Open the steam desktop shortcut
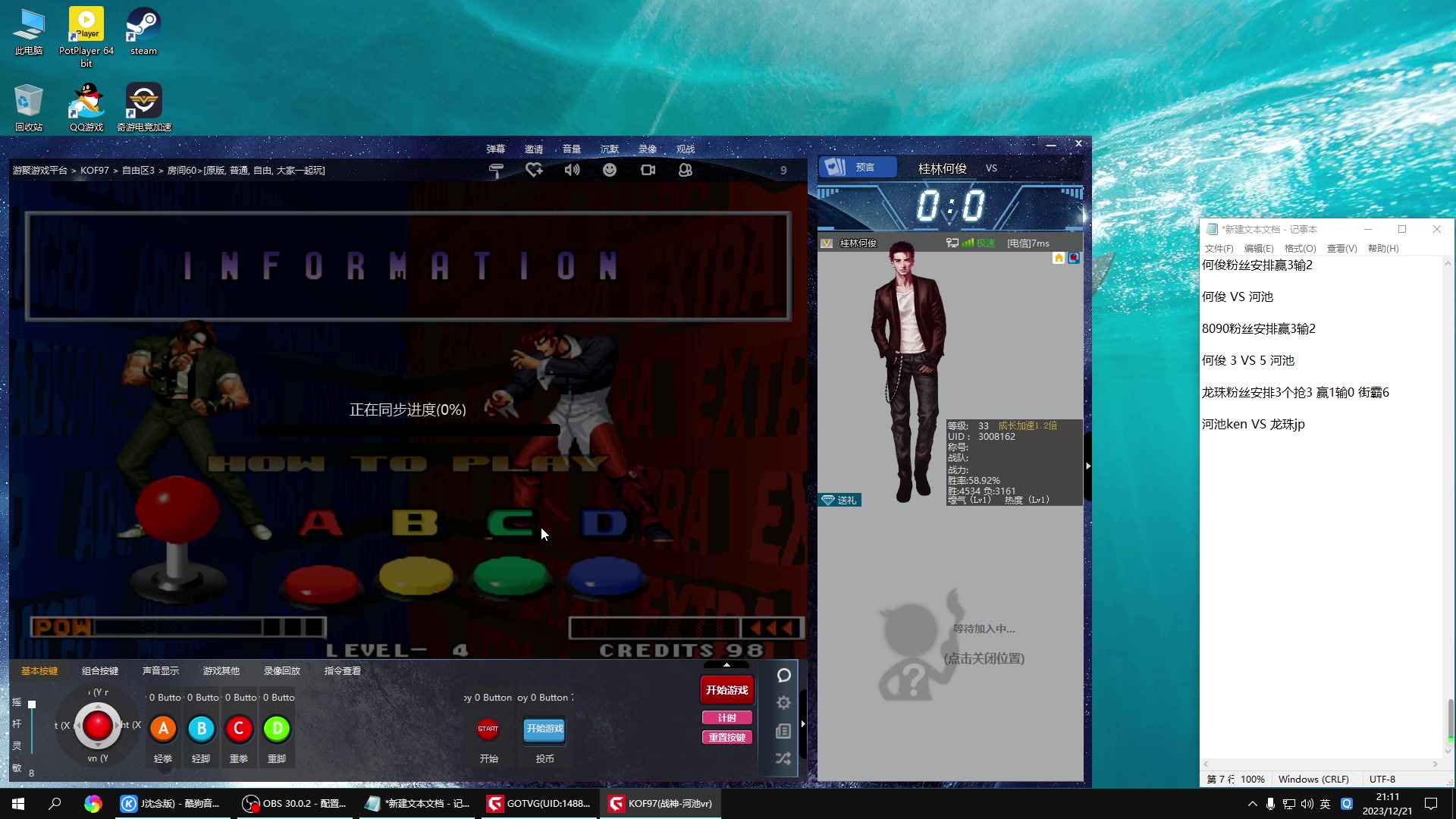Viewport: 1456px width, 819px height. [x=143, y=32]
